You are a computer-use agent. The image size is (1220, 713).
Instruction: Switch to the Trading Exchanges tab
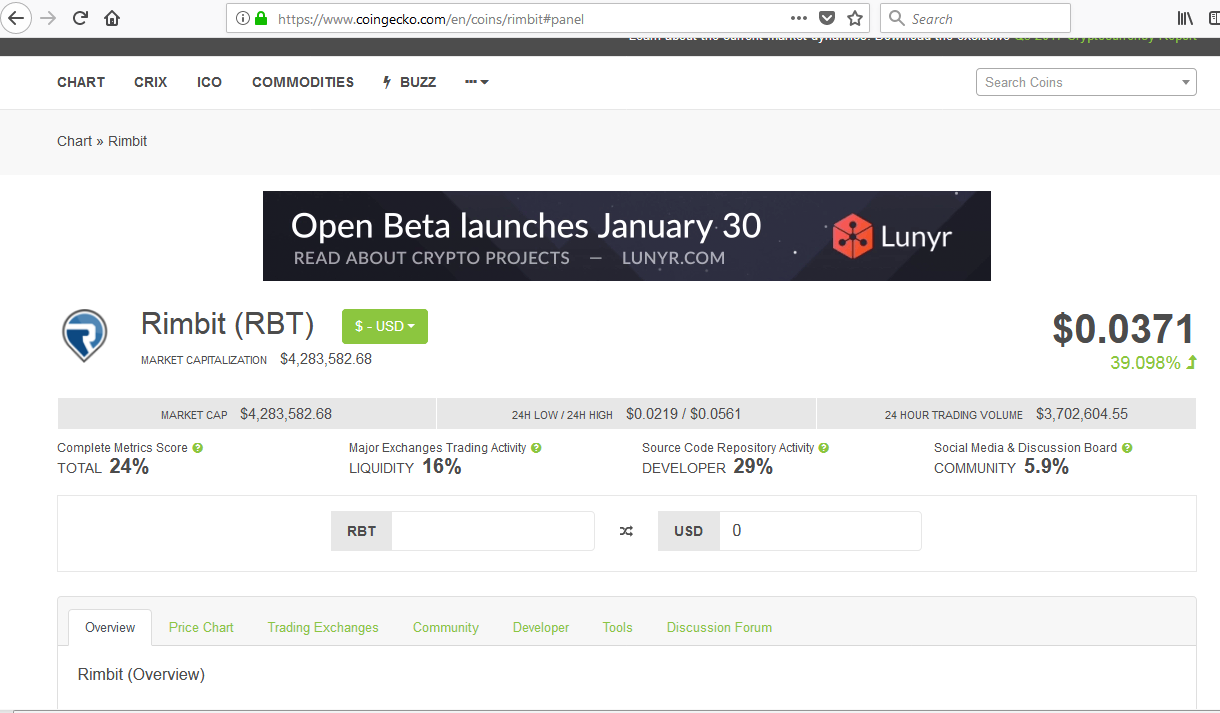click(323, 627)
